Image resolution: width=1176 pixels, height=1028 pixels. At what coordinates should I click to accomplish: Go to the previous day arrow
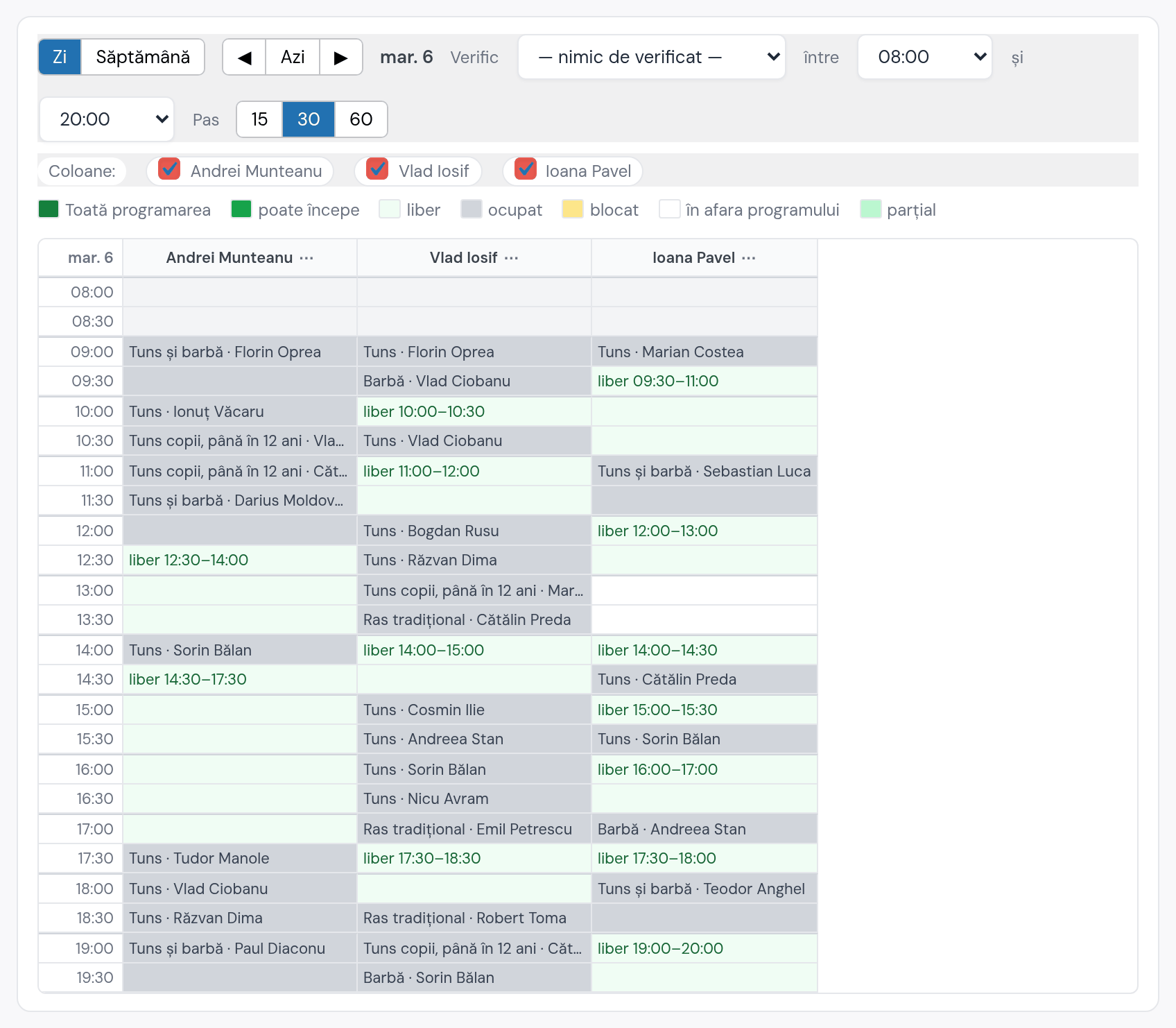coord(244,57)
